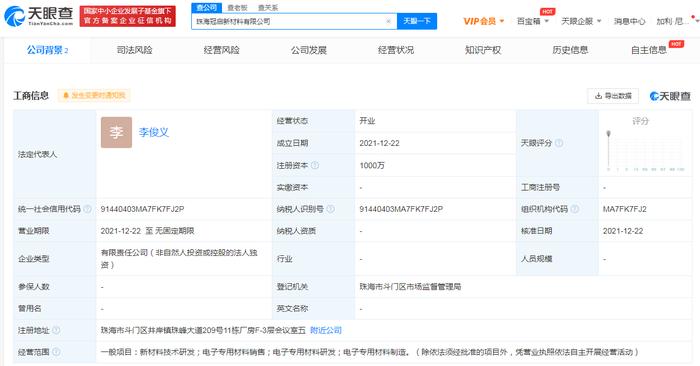
Task: Click the 天眼查 logo at top left
Action: 38,16
